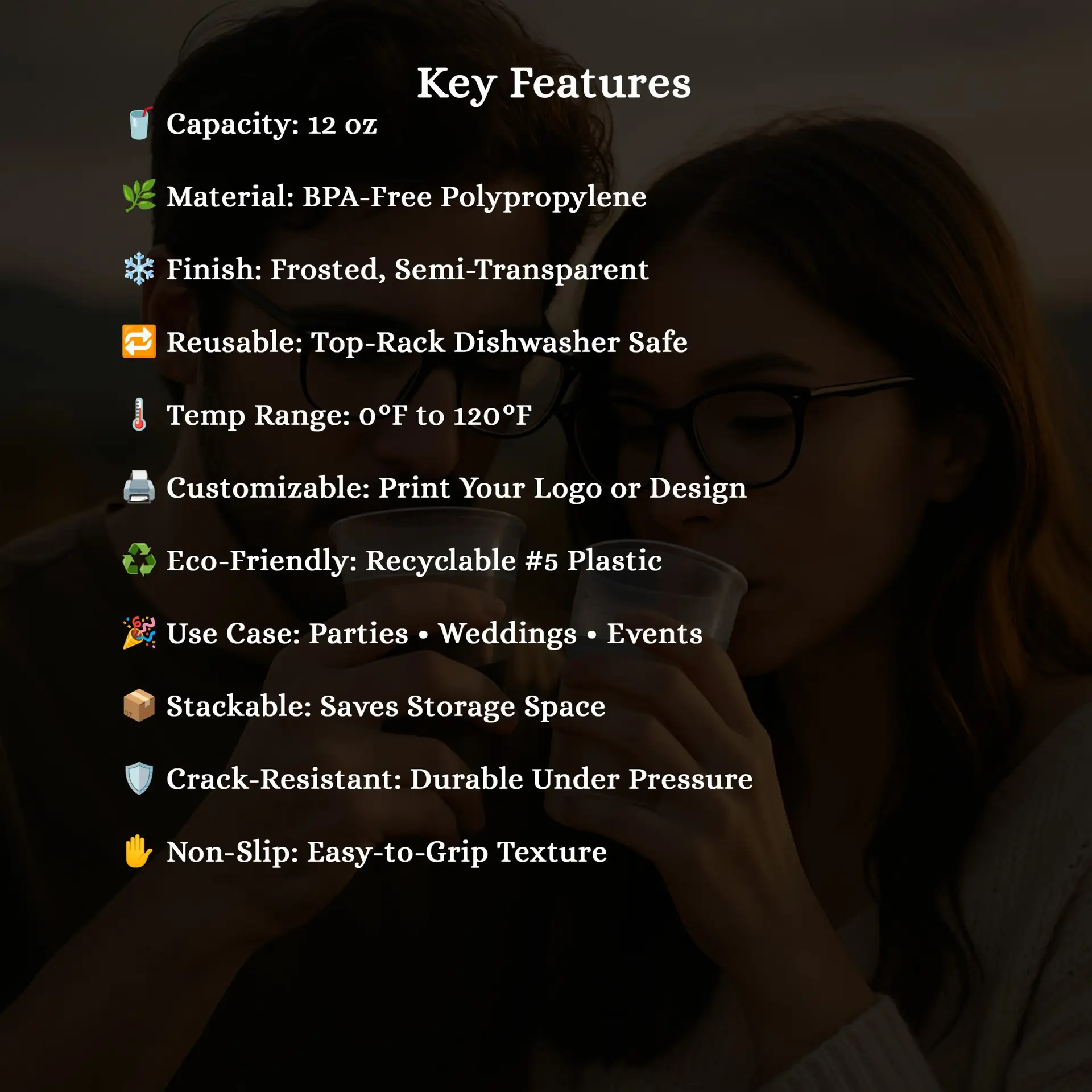Click Eco-Friendly: Recyclable #5 Plastic text

pyautogui.click(x=414, y=561)
